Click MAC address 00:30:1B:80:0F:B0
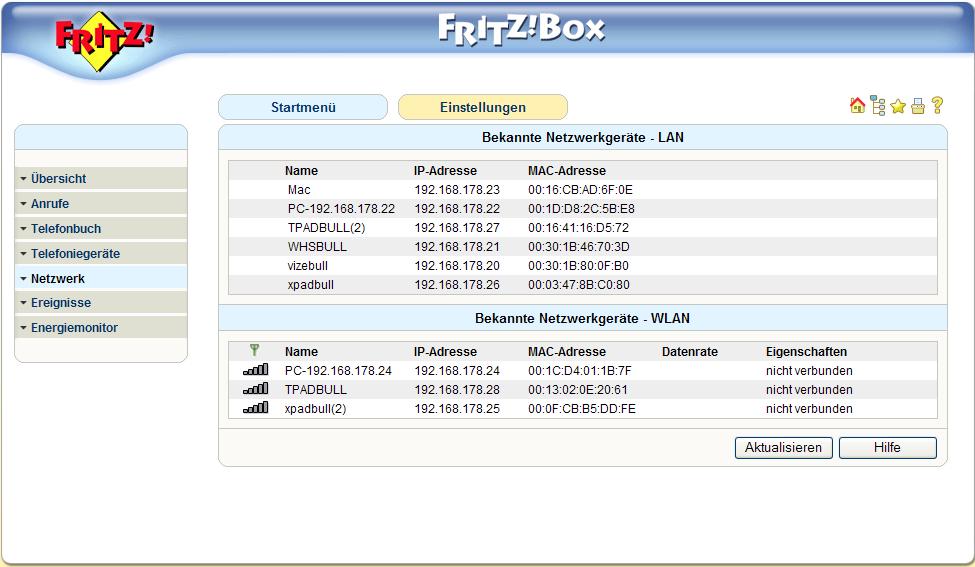Image resolution: width=975 pixels, height=567 pixels. pyautogui.click(x=578, y=265)
